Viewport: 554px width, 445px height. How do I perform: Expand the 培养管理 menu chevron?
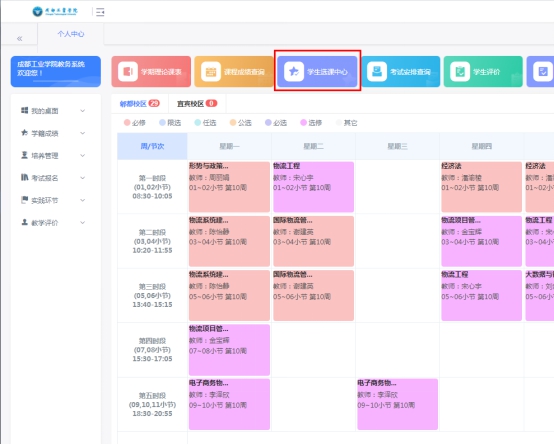pyautogui.click(x=82, y=156)
